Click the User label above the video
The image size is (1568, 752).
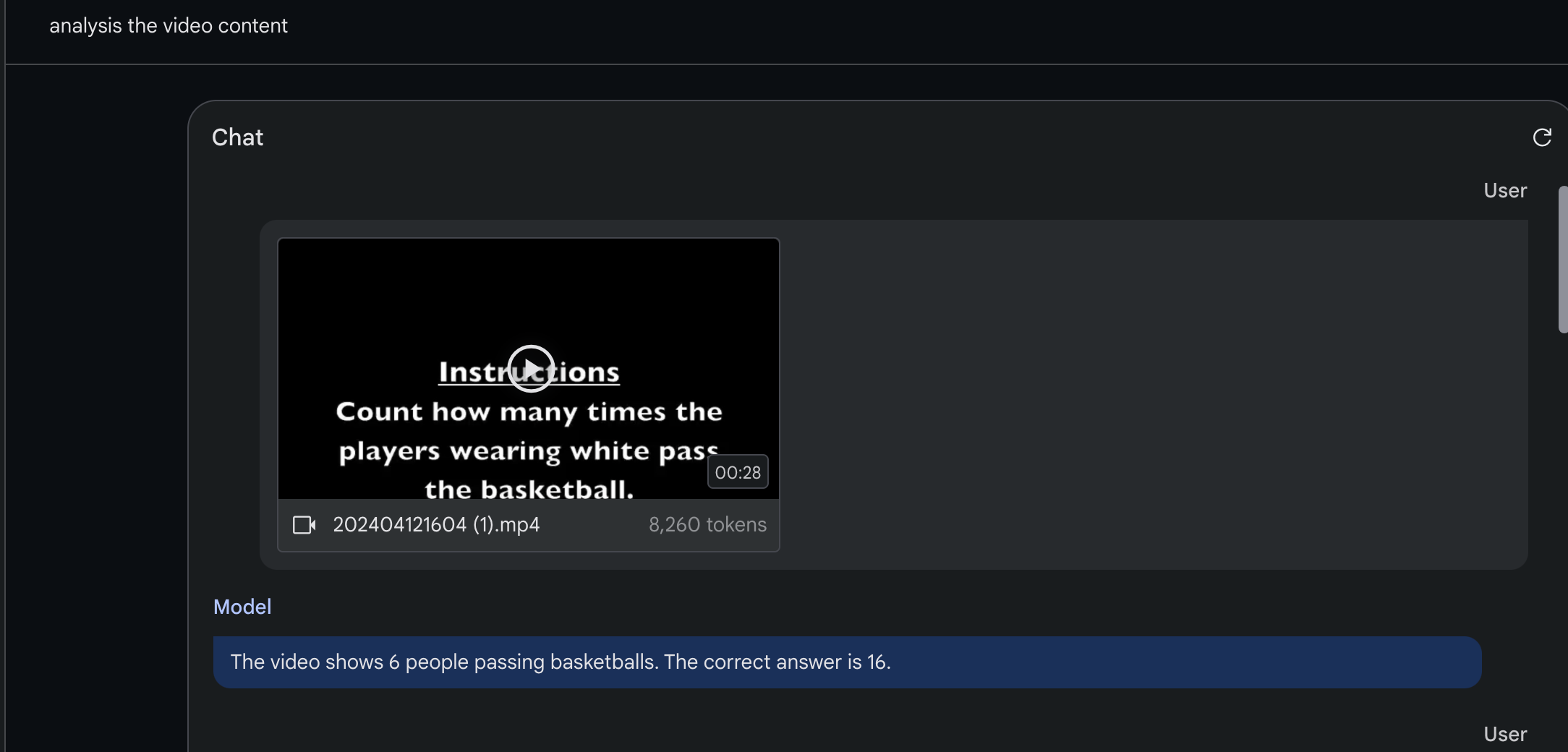pos(1505,191)
